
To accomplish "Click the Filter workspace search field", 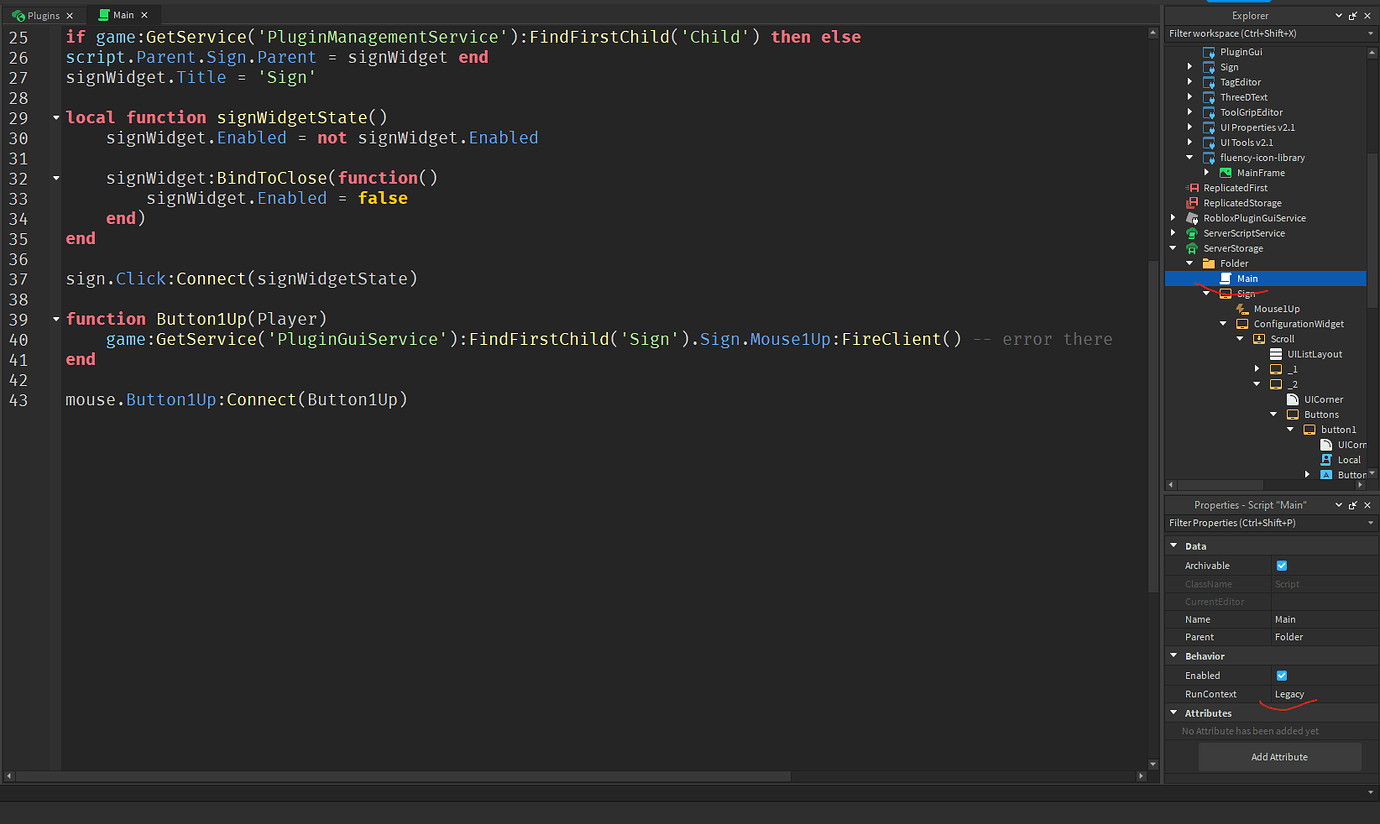I will (x=1264, y=34).
